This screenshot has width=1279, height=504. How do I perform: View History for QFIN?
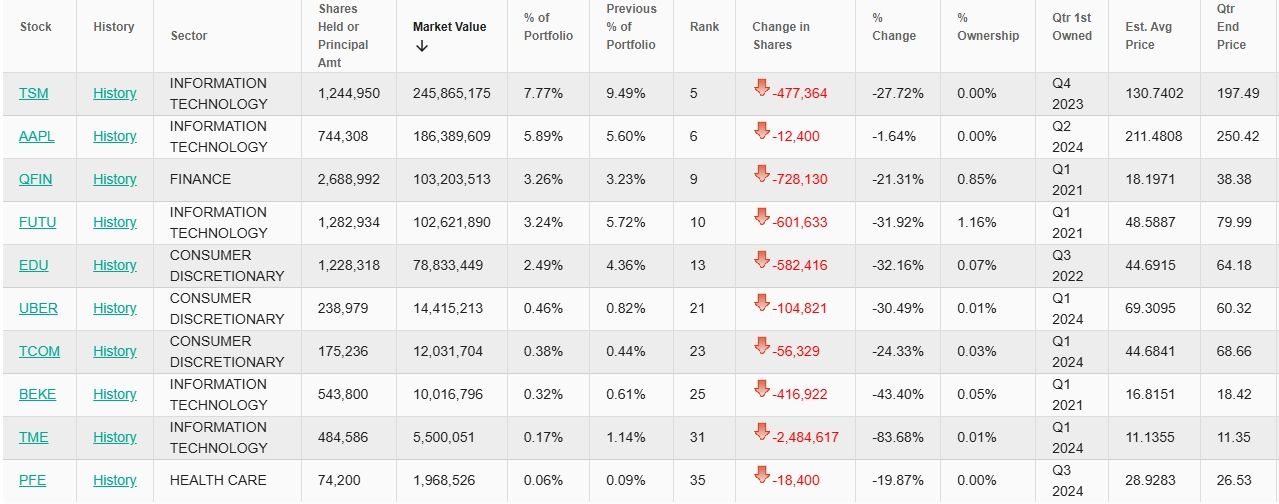coord(114,179)
